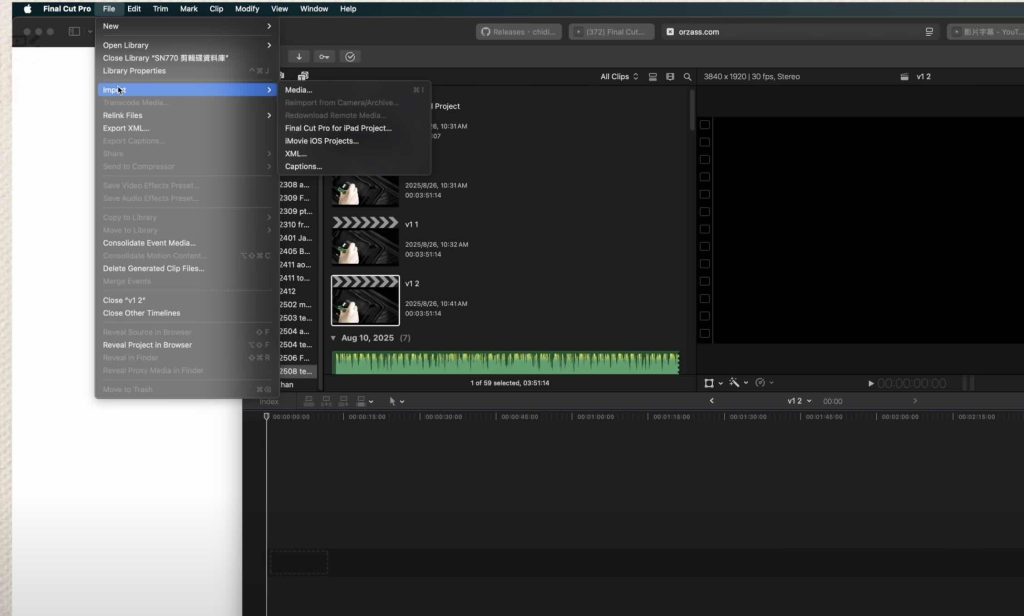Open the Keyword Editor key icon
1024x616 pixels.
pyautogui.click(x=324, y=56)
